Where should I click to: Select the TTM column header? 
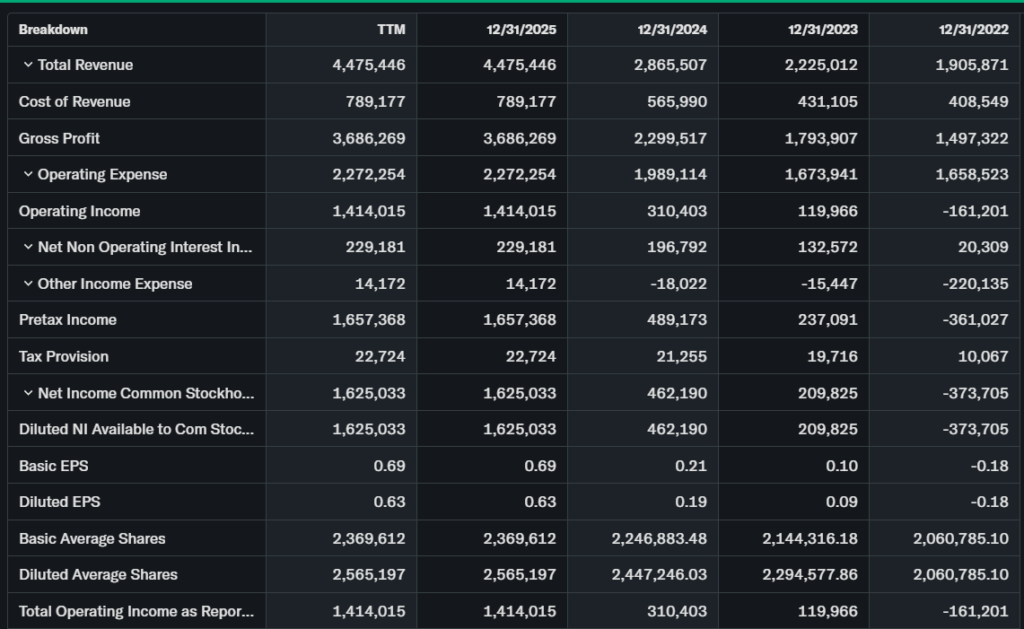(391, 29)
